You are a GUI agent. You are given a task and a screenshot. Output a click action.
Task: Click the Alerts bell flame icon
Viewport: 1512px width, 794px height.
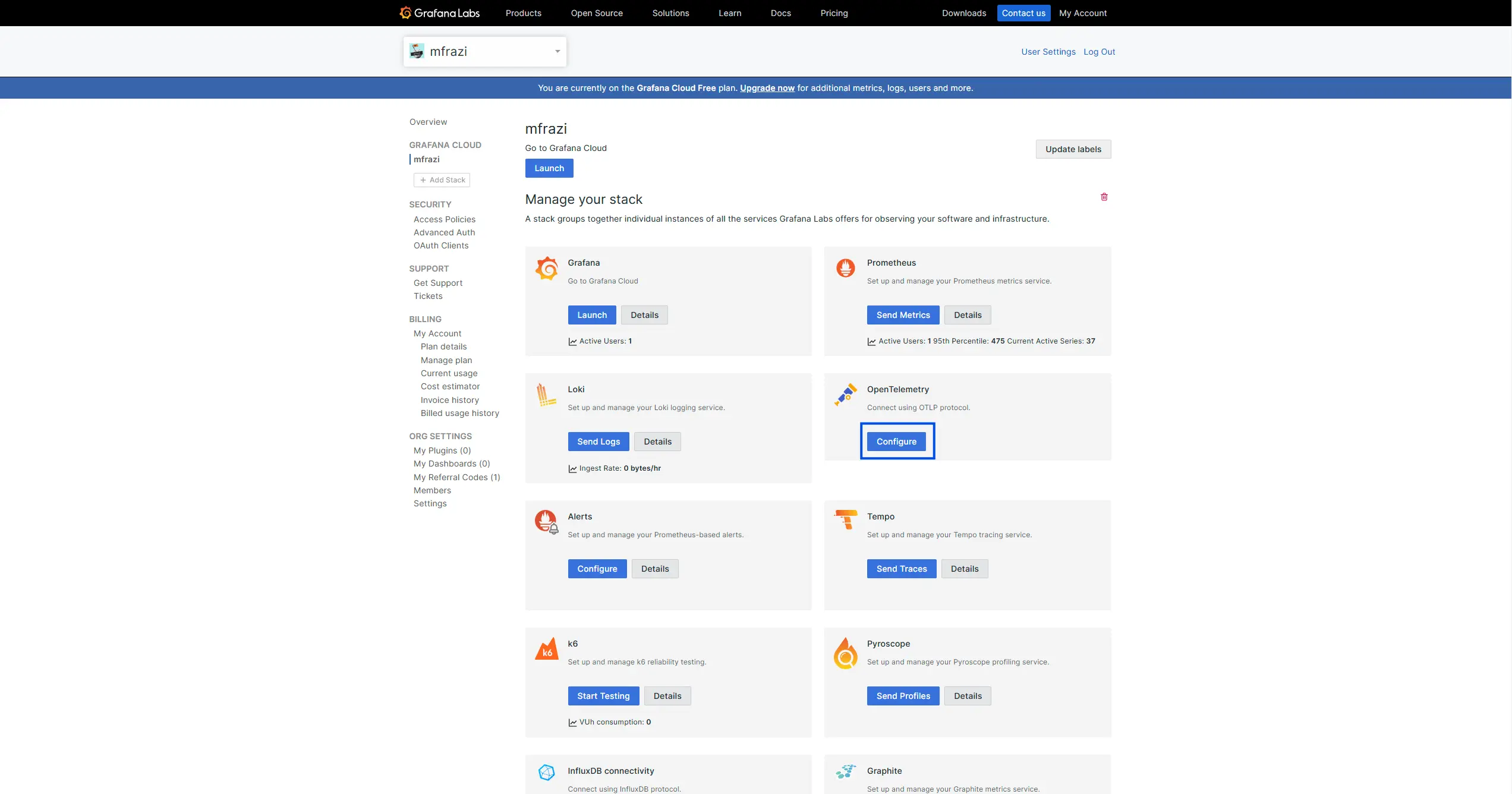pyautogui.click(x=546, y=522)
